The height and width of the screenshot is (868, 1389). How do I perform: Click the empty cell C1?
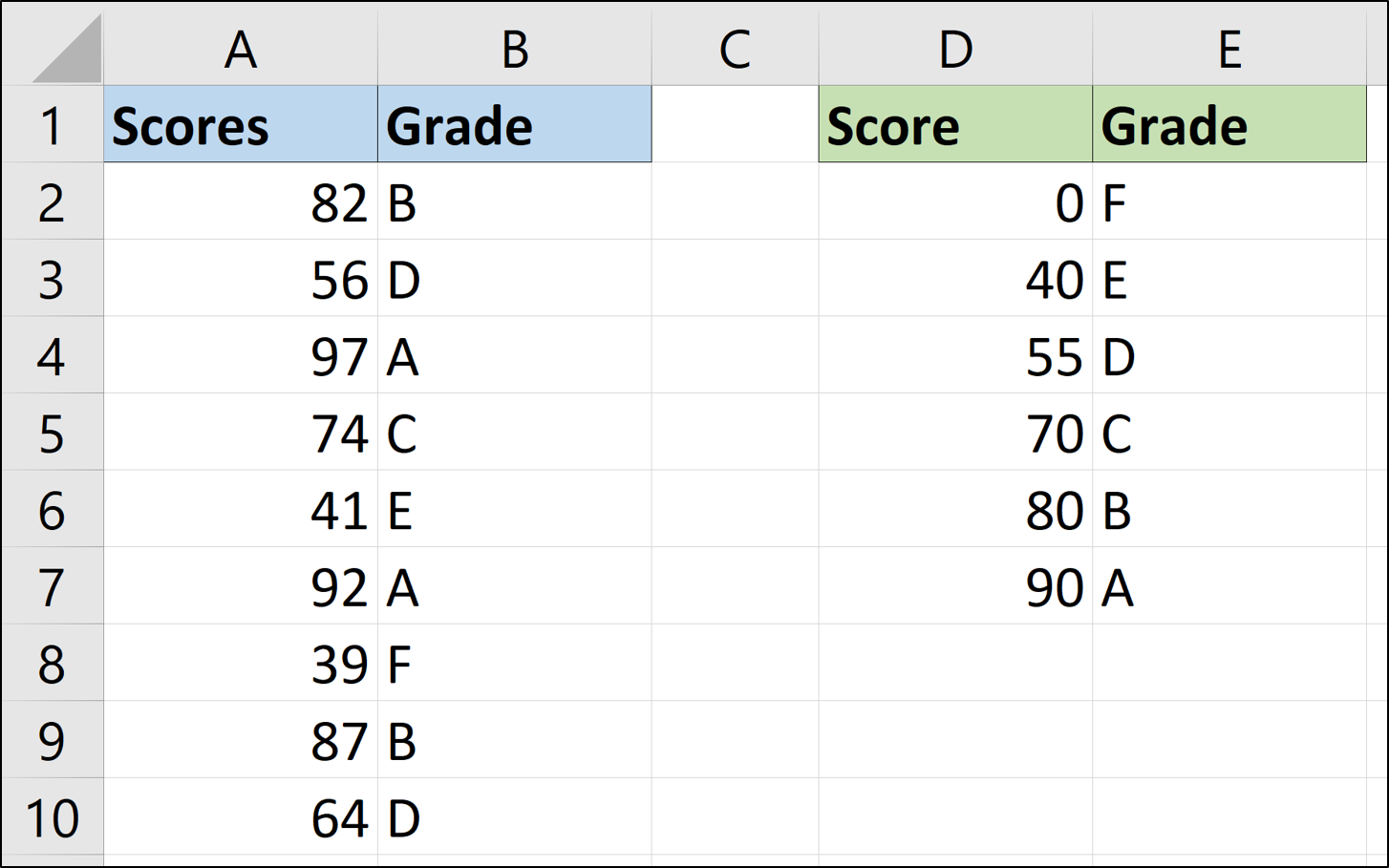tap(735, 126)
